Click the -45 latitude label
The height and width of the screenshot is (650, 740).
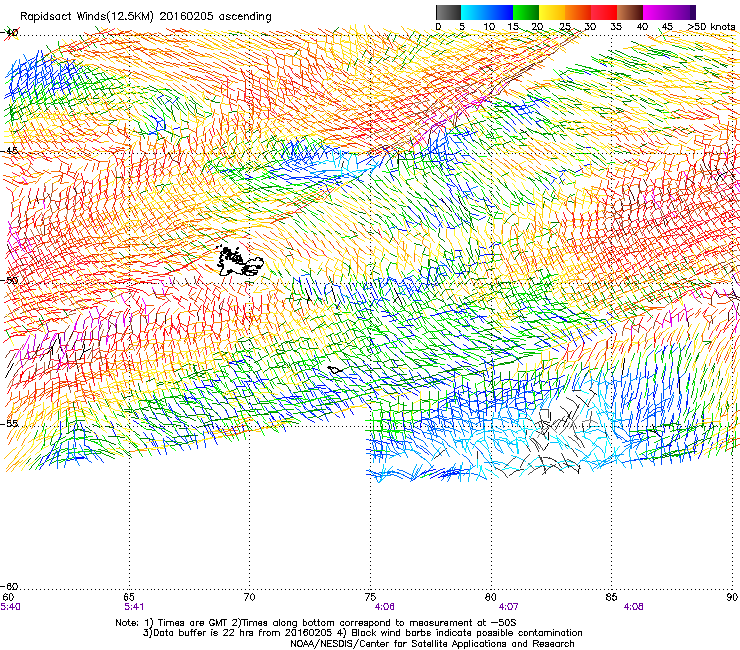point(9,151)
